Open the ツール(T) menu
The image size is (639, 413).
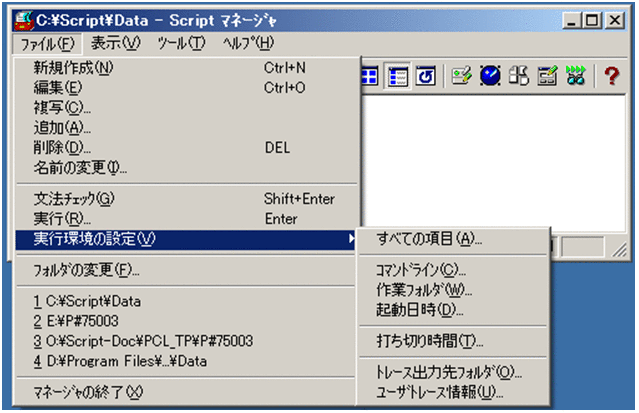pyautogui.click(x=181, y=43)
